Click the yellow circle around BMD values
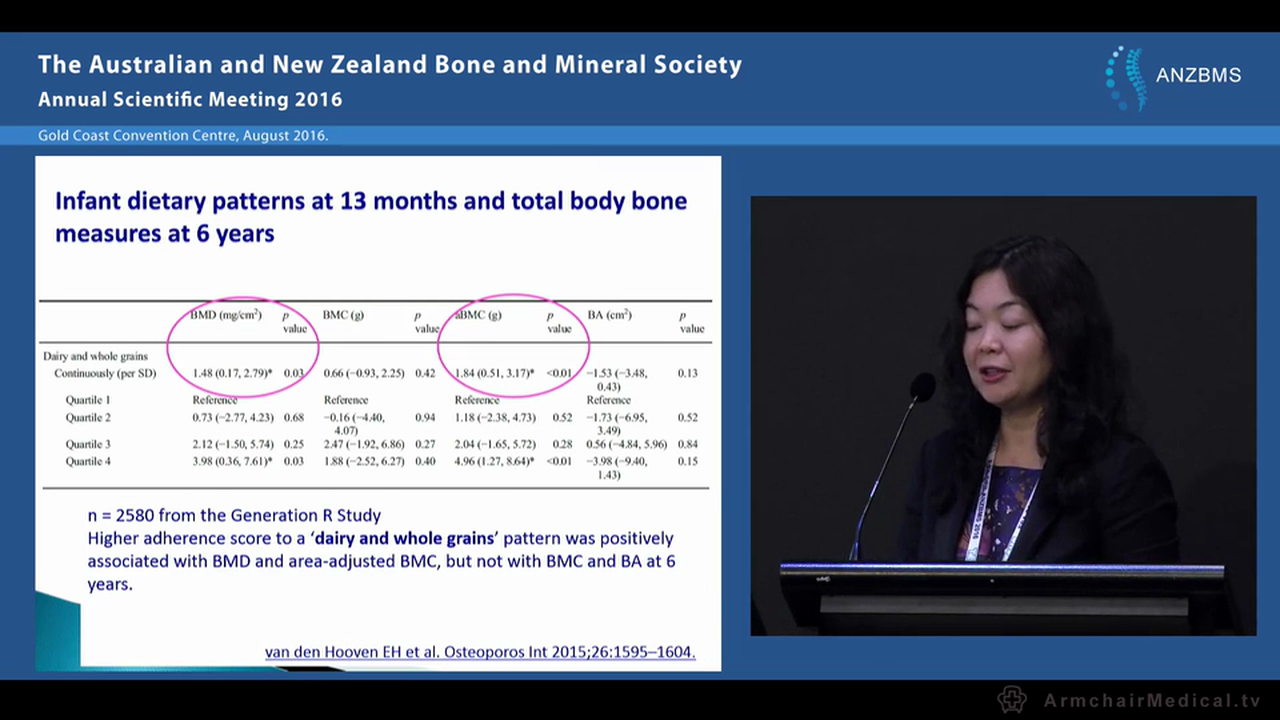The image size is (1280, 720). click(x=242, y=345)
